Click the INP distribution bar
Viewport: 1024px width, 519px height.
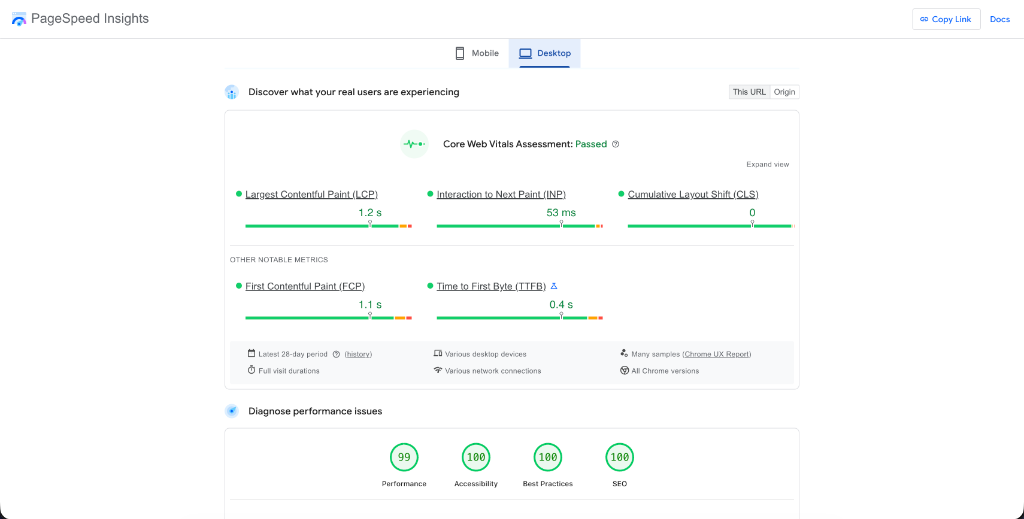point(519,226)
